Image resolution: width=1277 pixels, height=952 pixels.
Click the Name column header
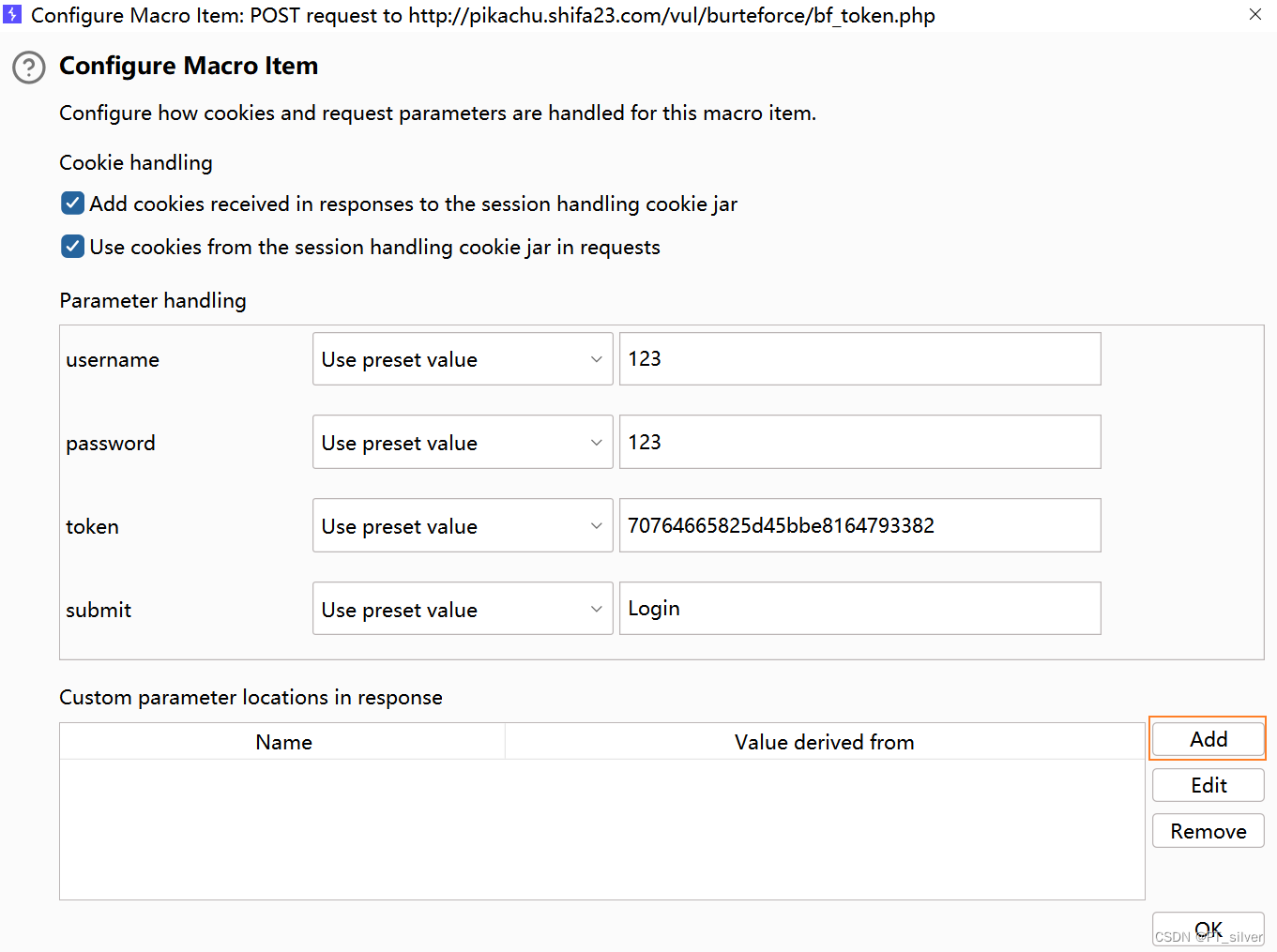click(x=283, y=742)
